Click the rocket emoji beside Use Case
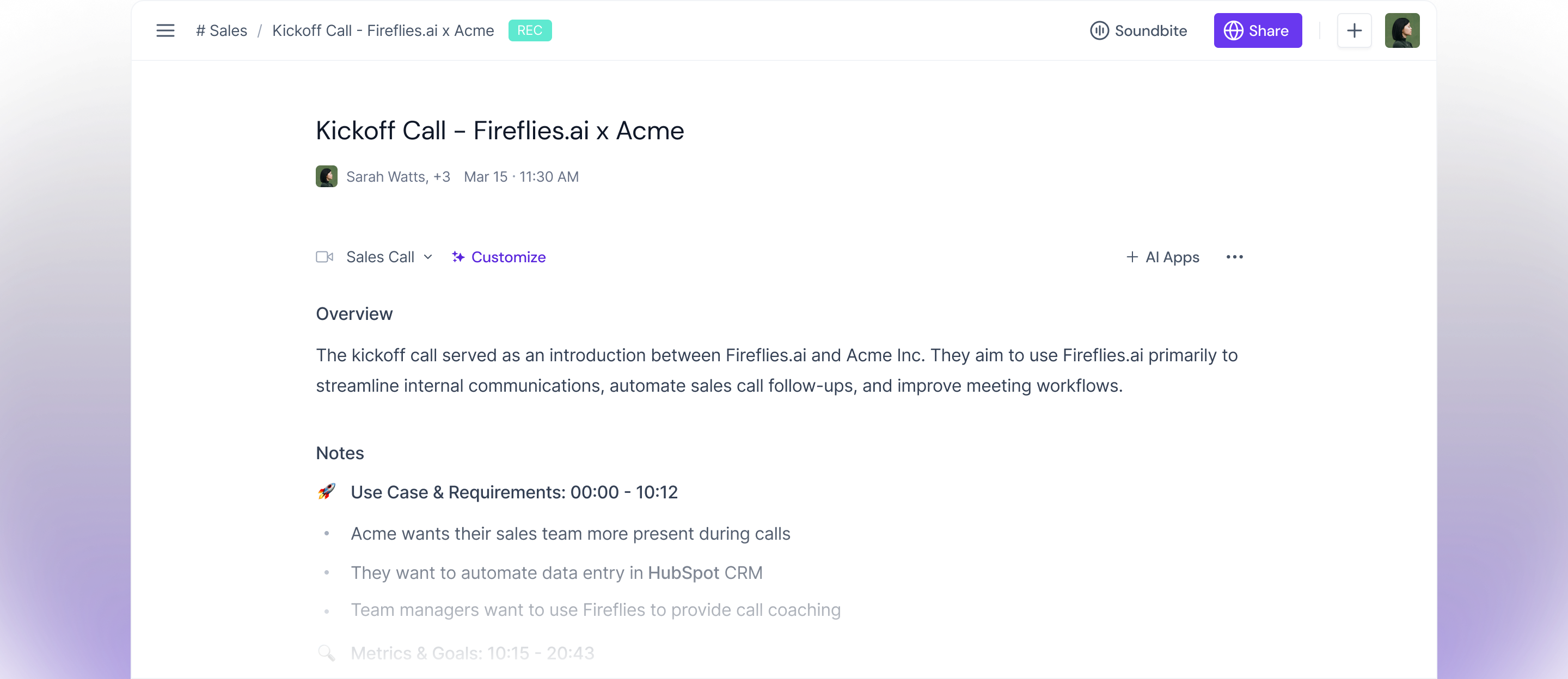Image resolution: width=1568 pixels, height=679 pixels. pyautogui.click(x=327, y=492)
